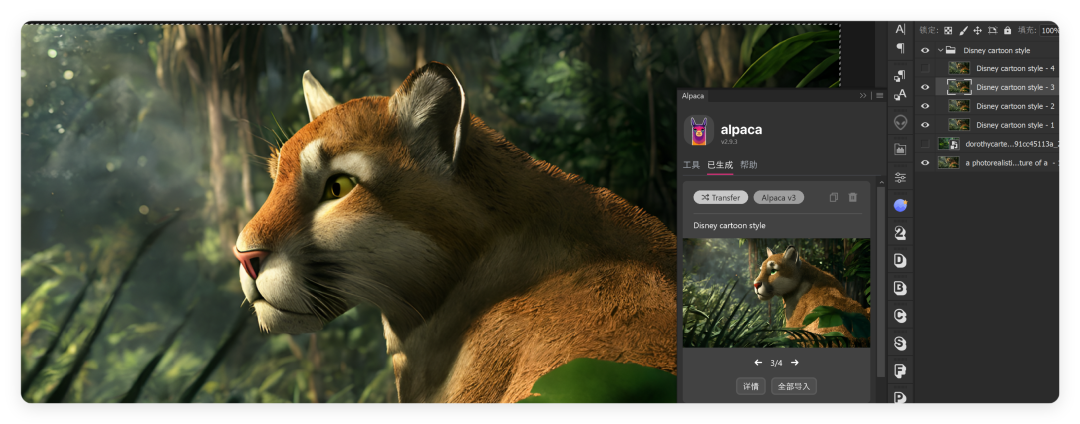Click the Alpaca panel vertical scrollbar
This screenshot has width=1080, height=424.
(880, 282)
